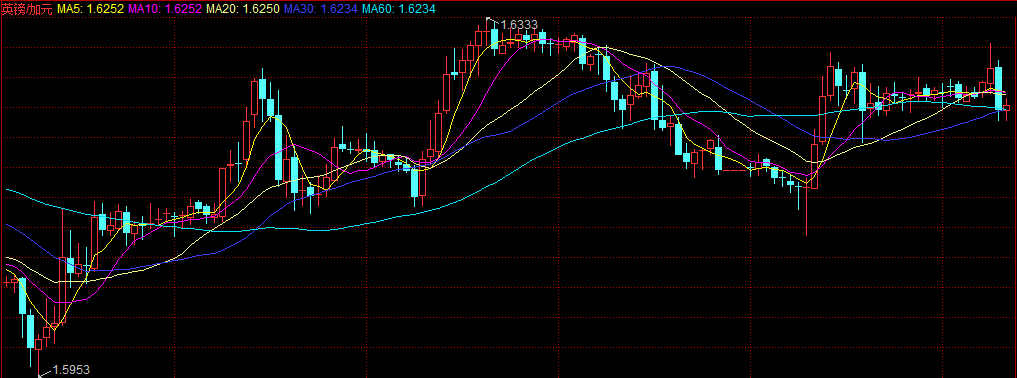
Task: Click the 英镑加元 chart title
Action: pyautogui.click(x=27, y=8)
